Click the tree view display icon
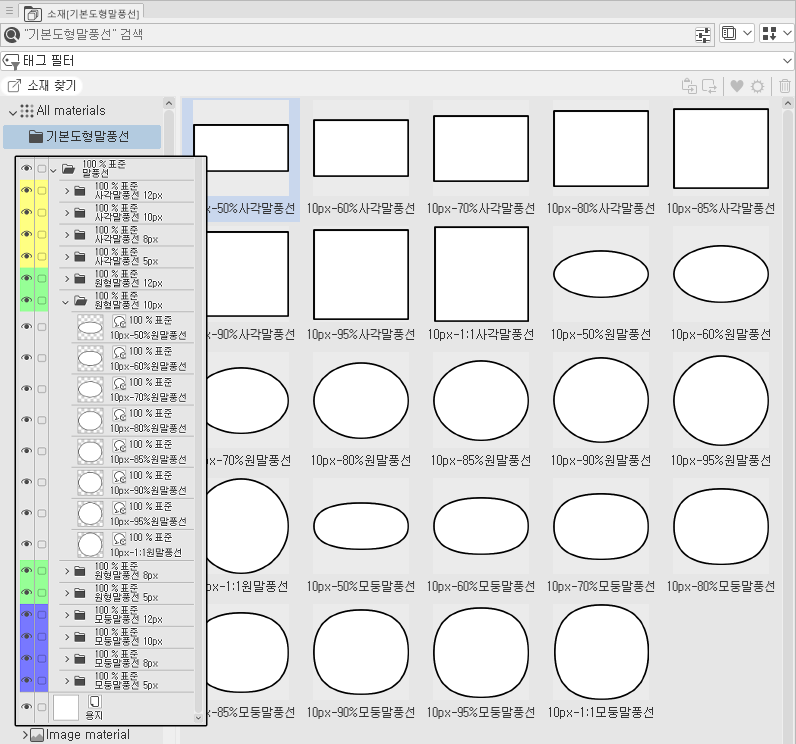 click(729, 33)
